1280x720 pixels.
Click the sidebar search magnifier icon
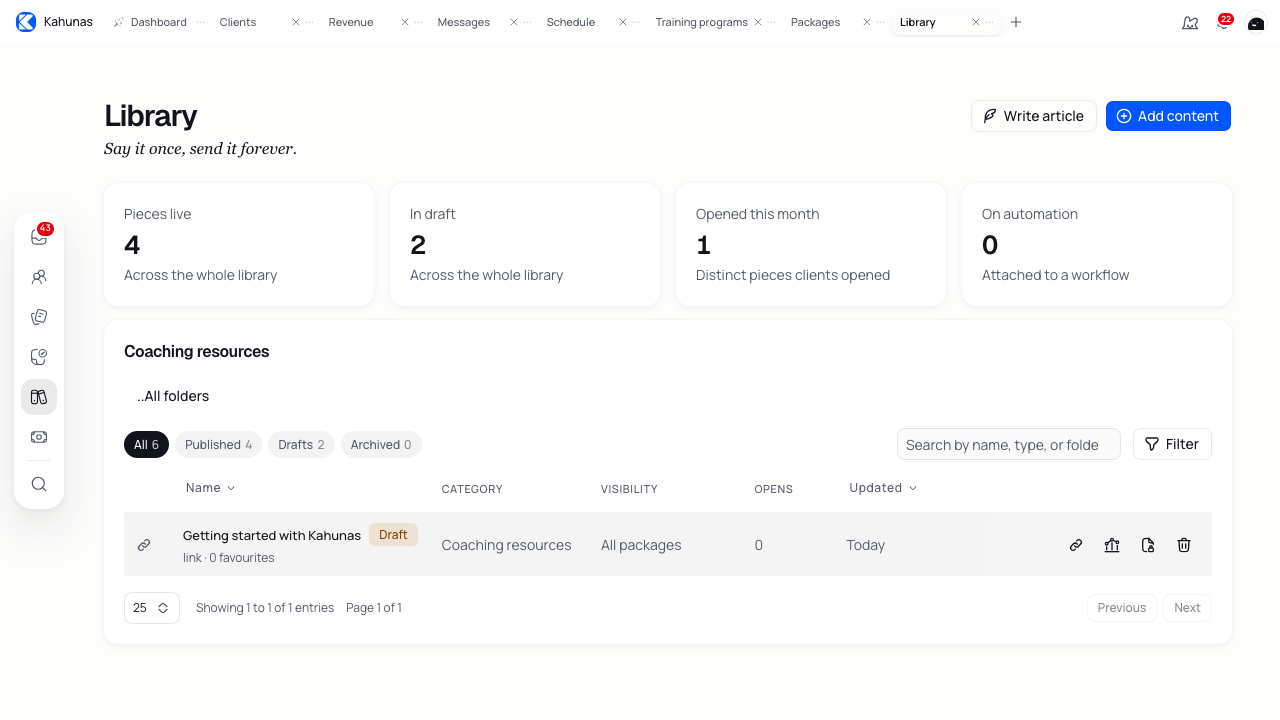(39, 484)
